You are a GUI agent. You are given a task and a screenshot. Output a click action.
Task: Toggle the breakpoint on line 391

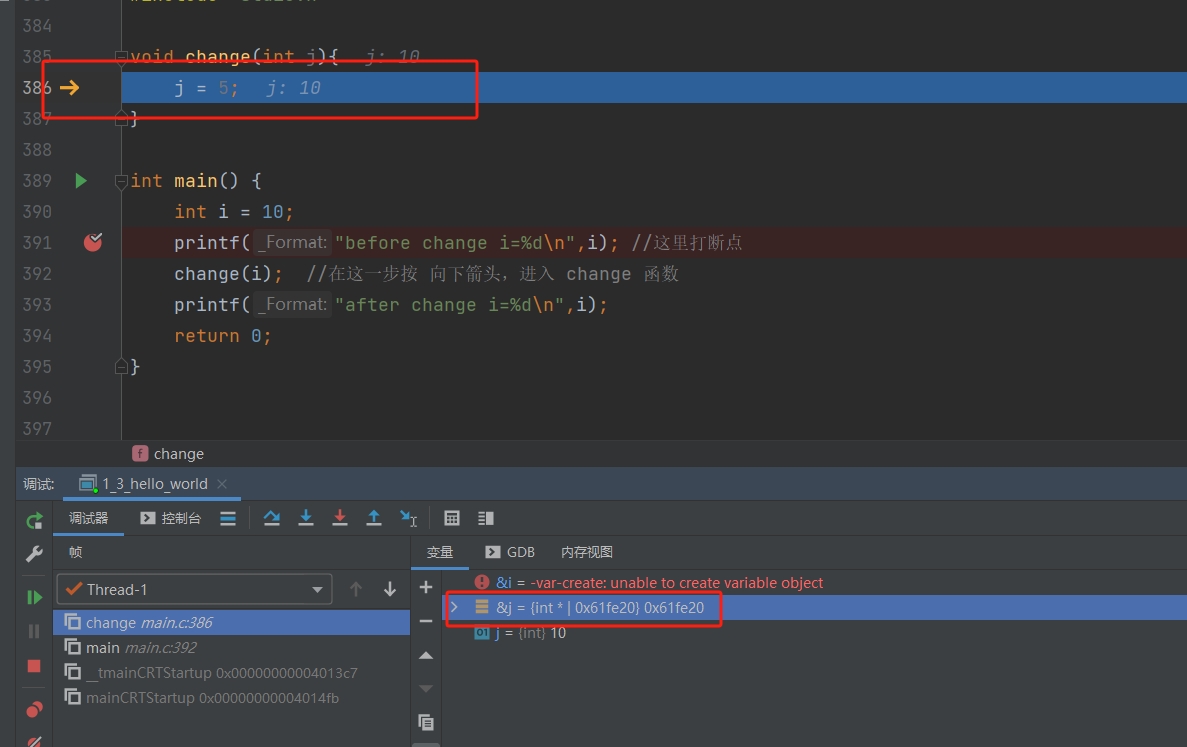pos(93,242)
